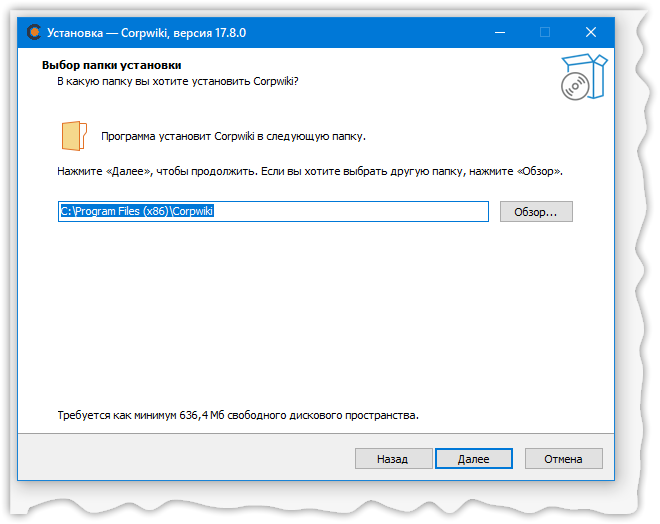Click the empty blue title bar area
This screenshot has width=660, height=524.
(x=360, y=32)
